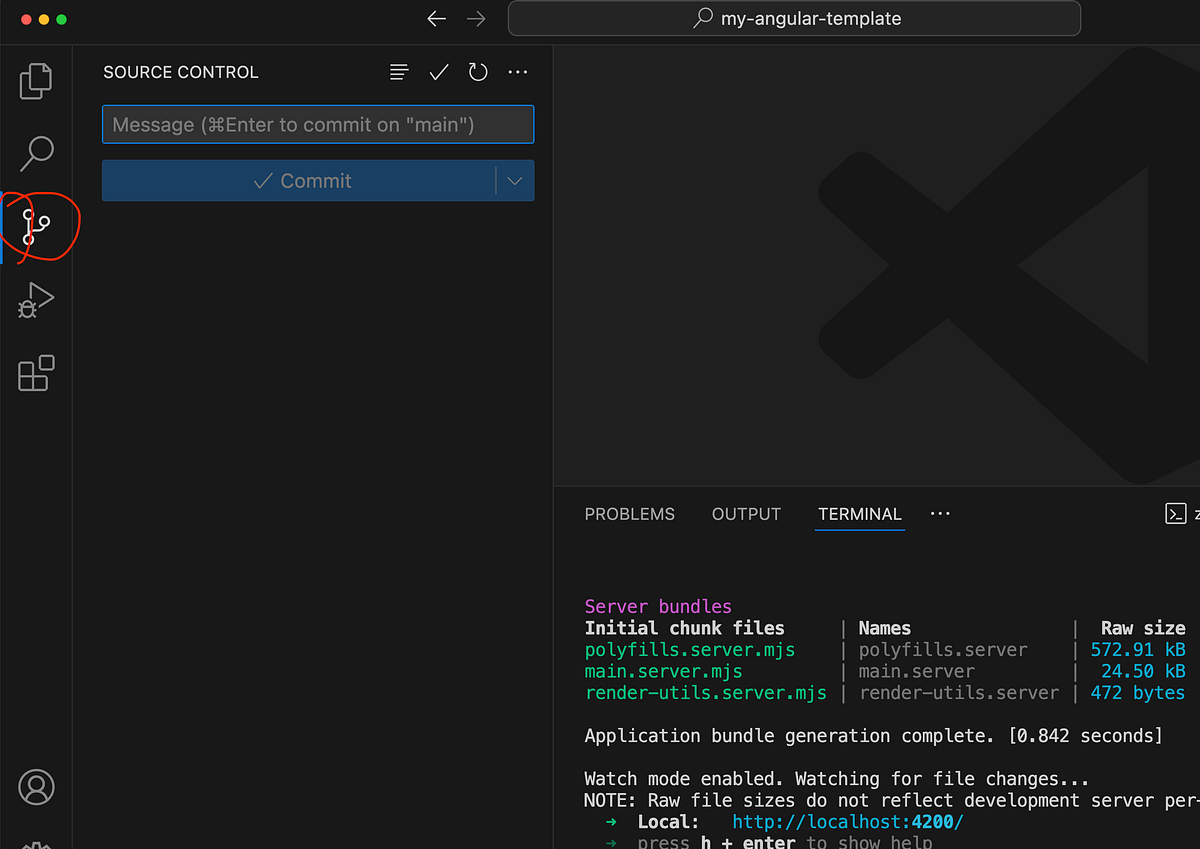
Task: Open http://localhost:4200/ from the terminal
Action: pos(847,821)
